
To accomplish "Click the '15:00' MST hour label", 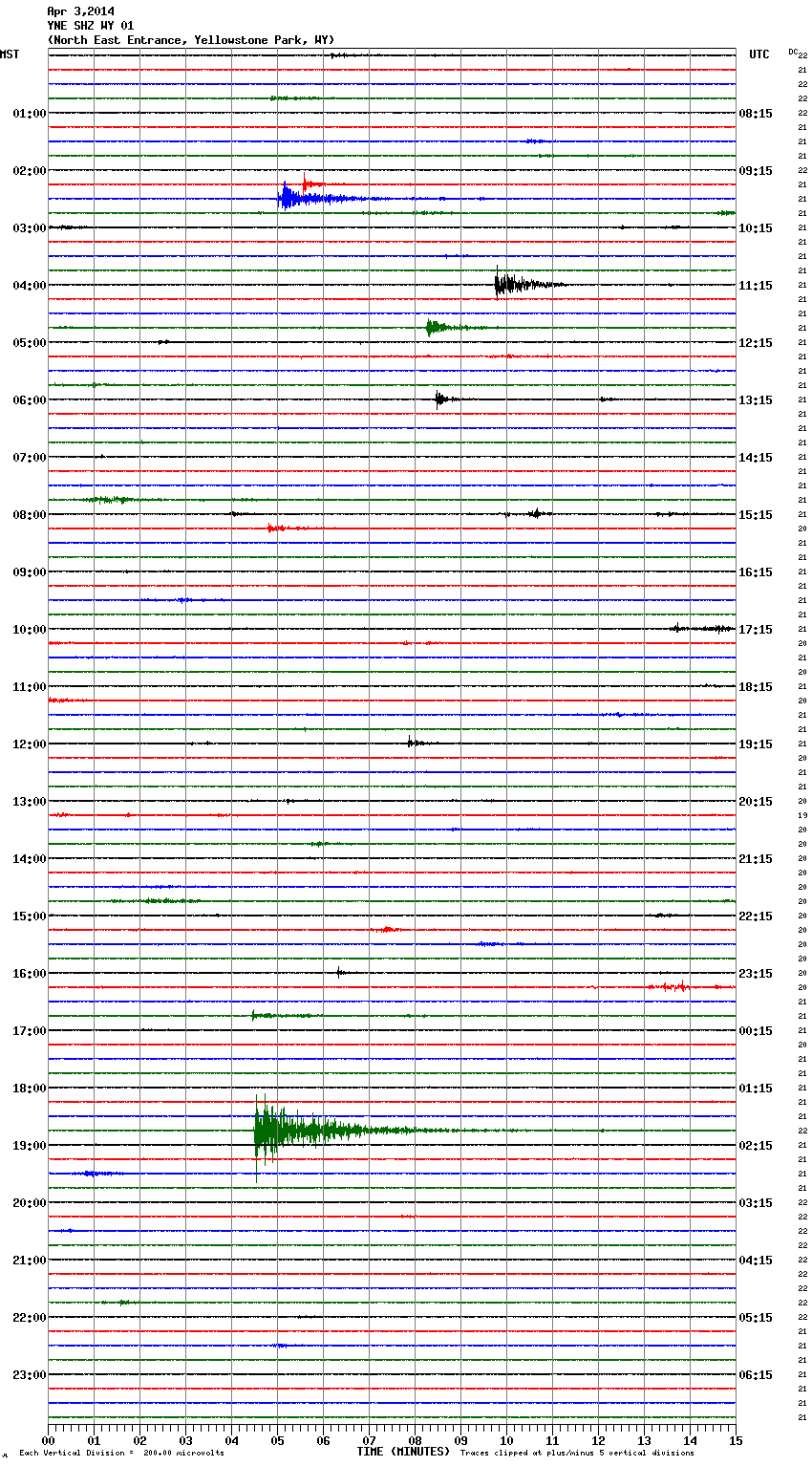I will [30, 916].
